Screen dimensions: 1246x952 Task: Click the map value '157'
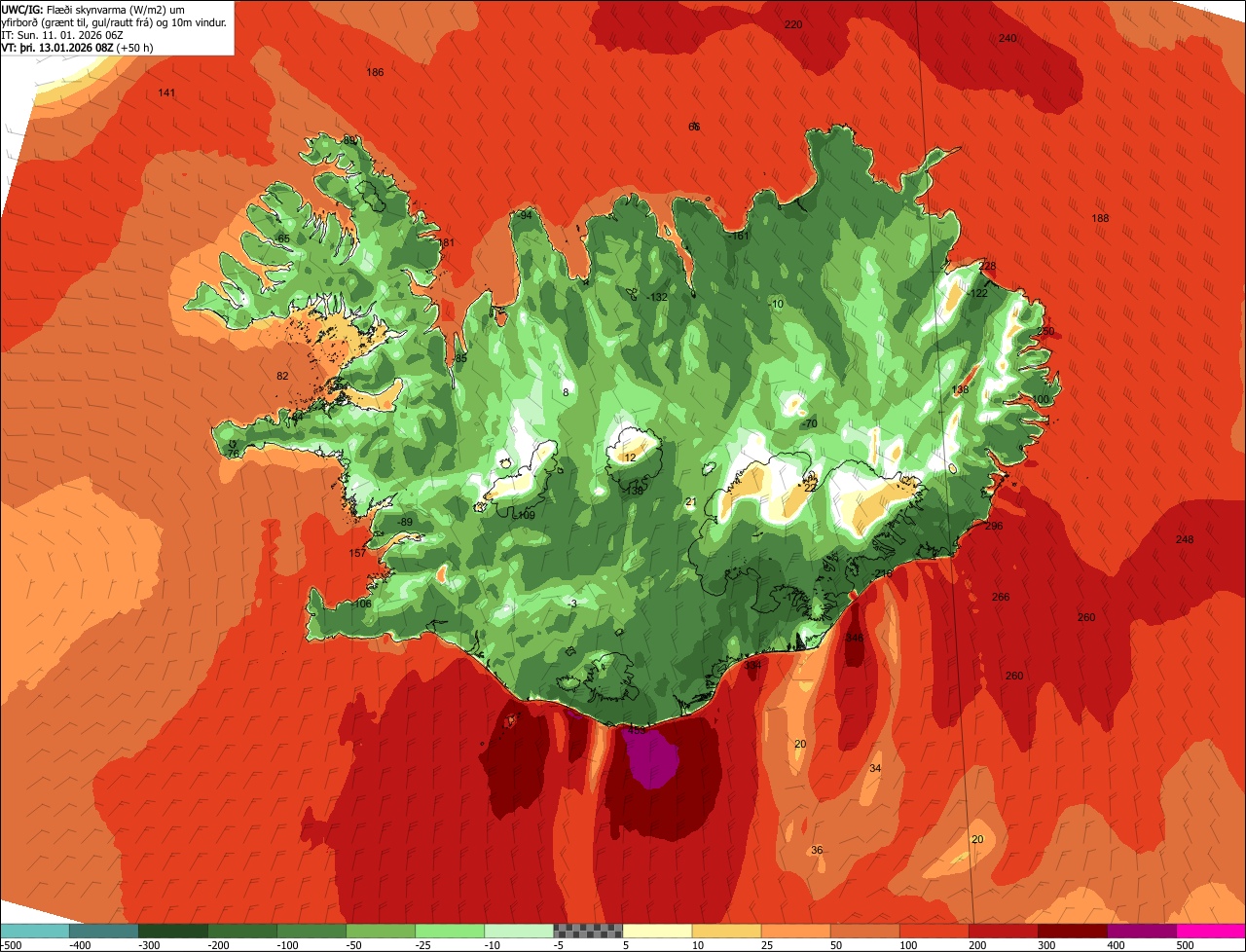pos(357,553)
